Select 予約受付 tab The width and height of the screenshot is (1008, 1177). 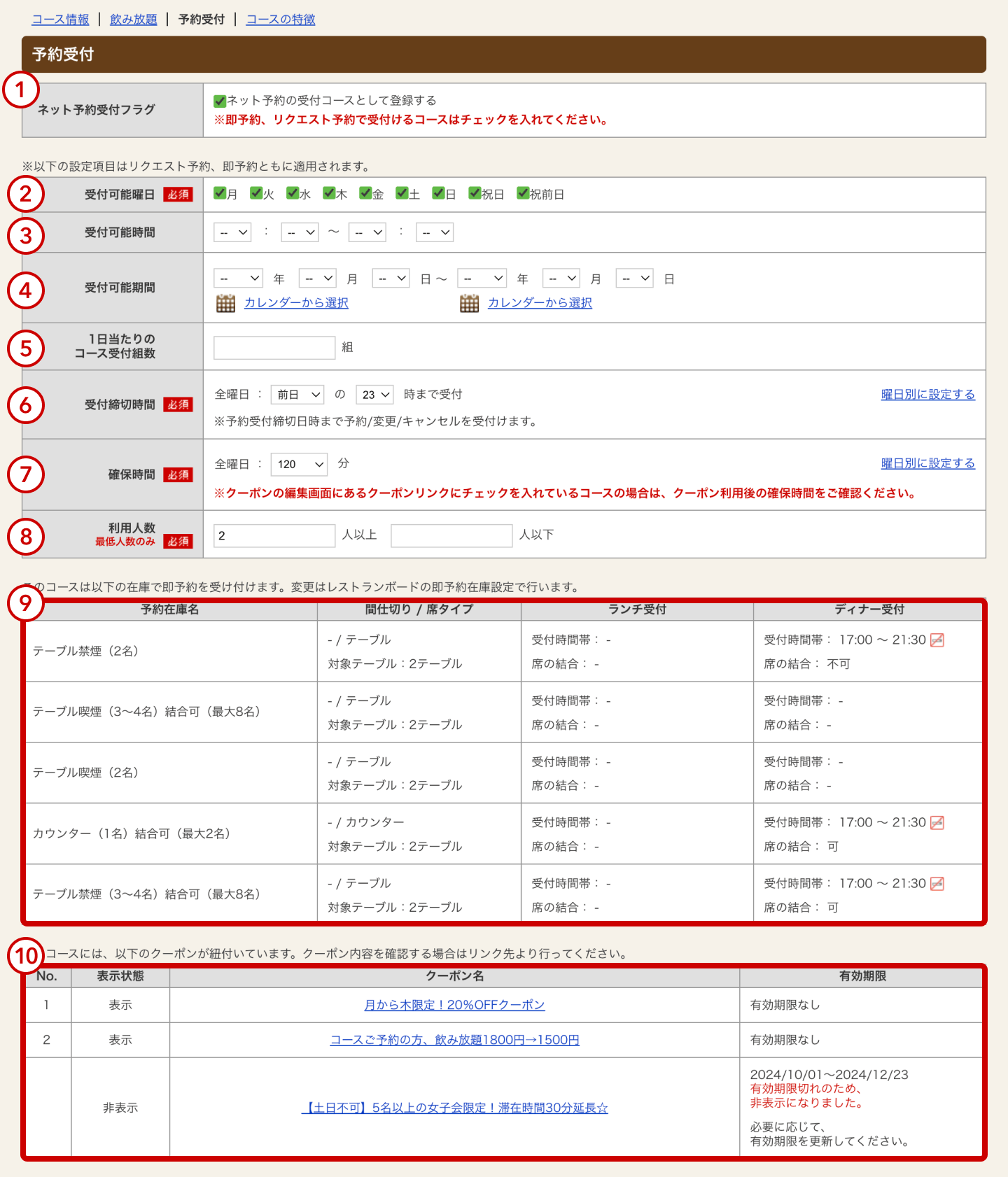(x=202, y=20)
